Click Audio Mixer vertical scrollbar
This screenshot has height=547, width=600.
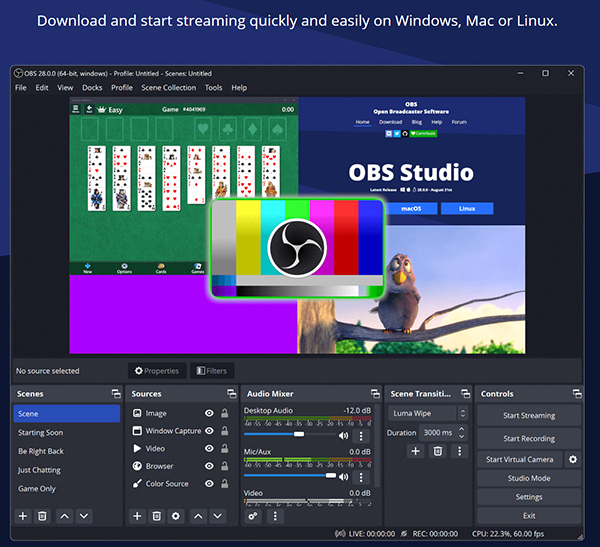click(377, 446)
